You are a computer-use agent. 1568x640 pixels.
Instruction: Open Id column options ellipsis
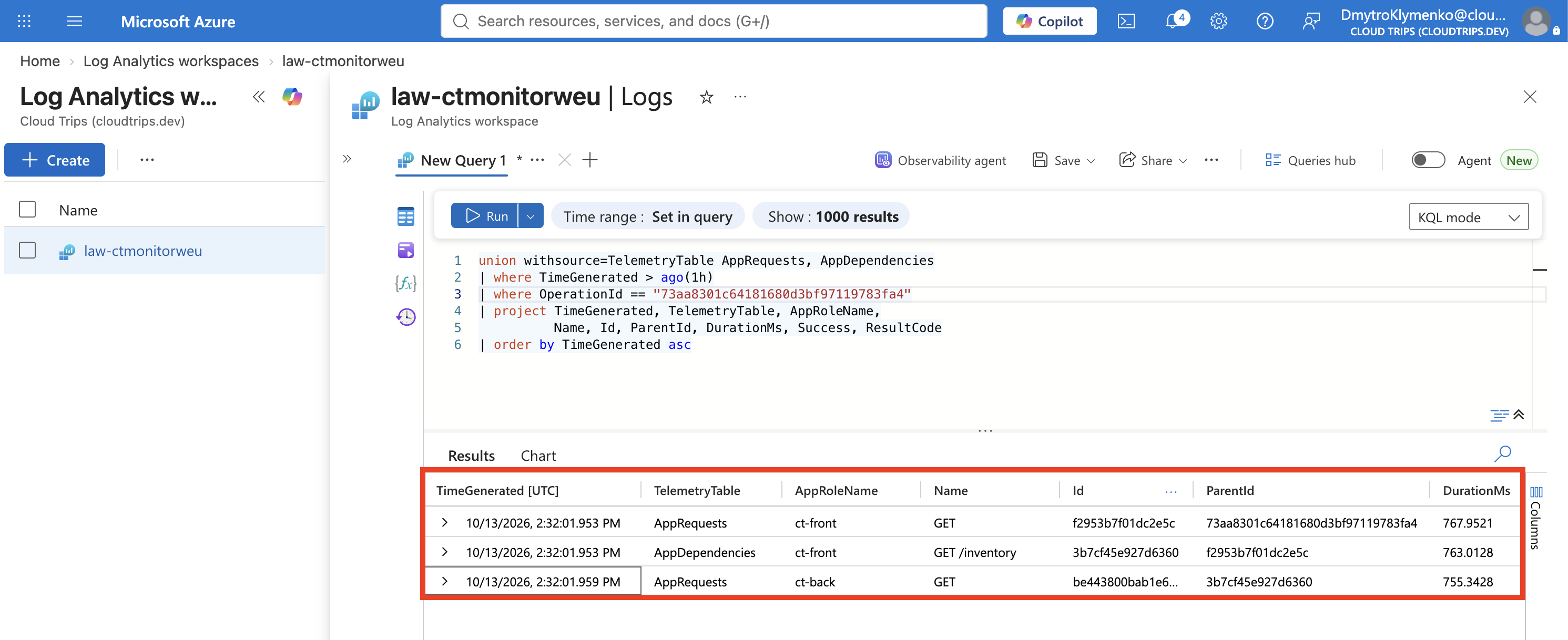coord(1170,491)
